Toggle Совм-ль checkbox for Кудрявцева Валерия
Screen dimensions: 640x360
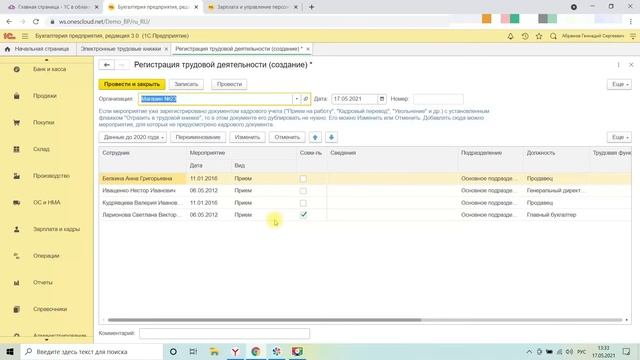(303, 203)
